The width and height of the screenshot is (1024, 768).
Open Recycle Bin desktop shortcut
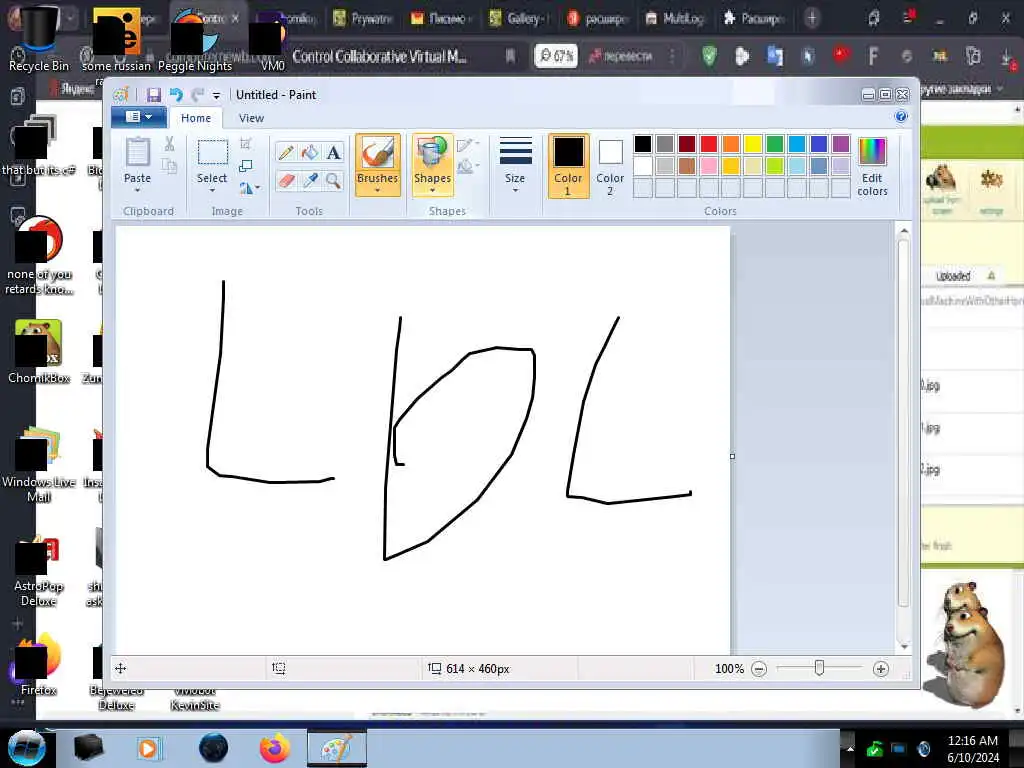click(x=39, y=39)
